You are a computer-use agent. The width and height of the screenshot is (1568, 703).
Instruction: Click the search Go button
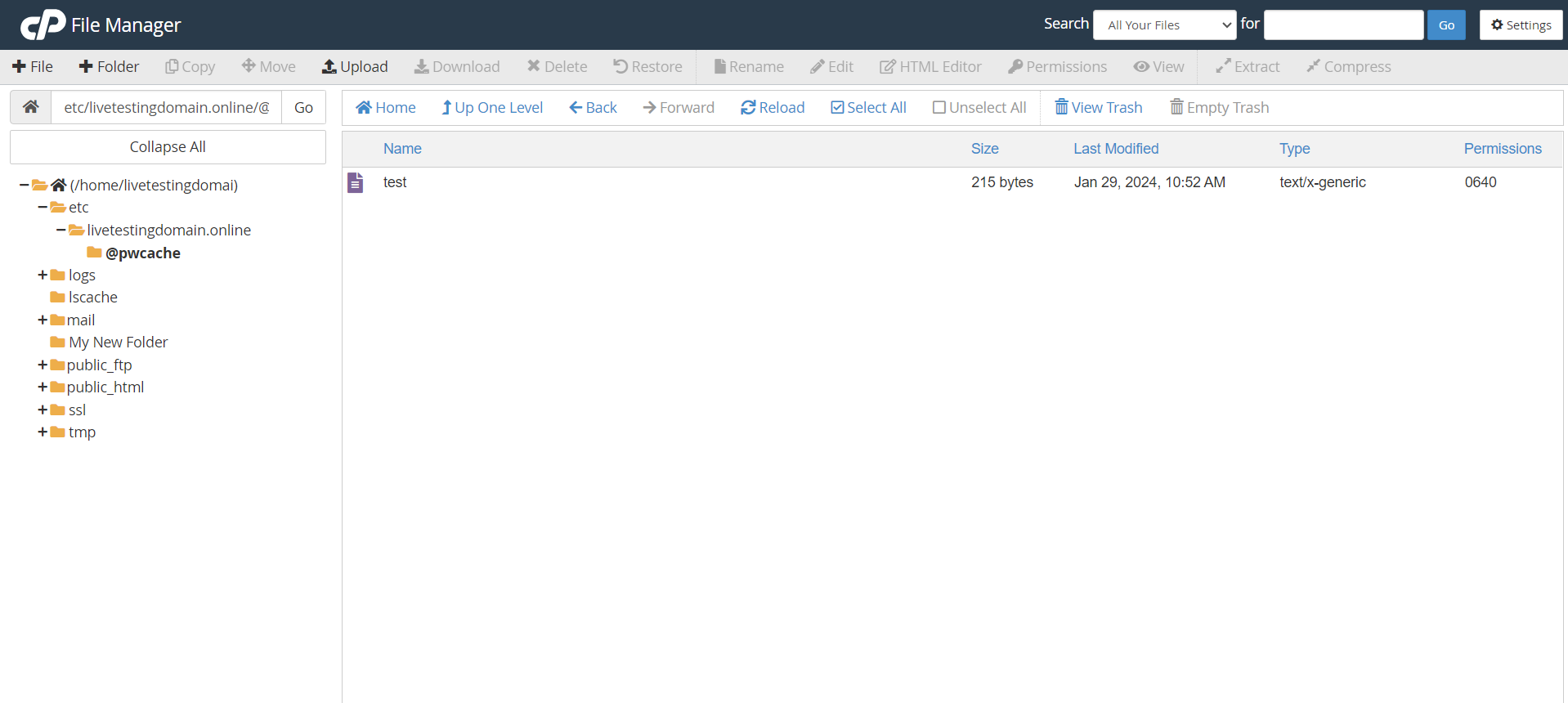1446,25
